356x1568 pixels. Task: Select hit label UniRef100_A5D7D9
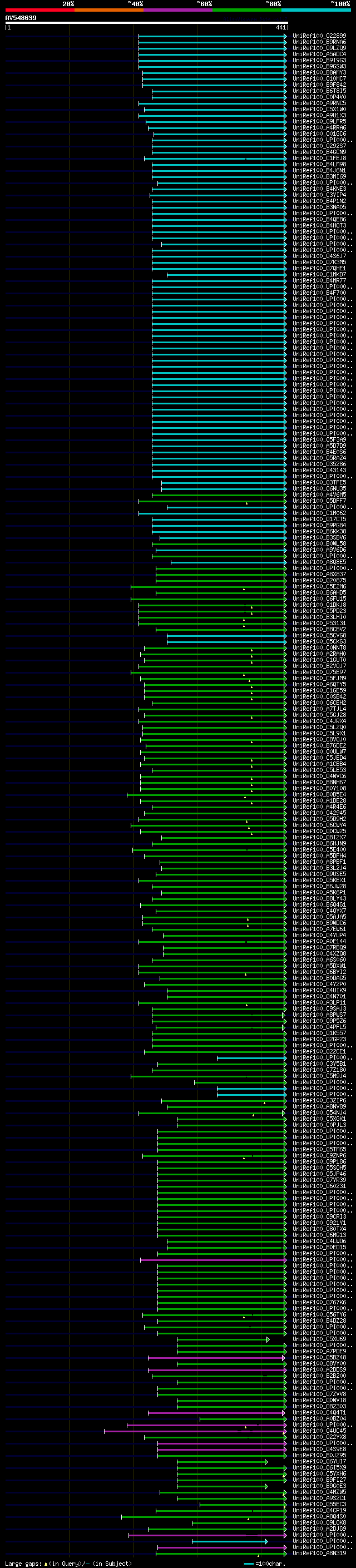(319, 446)
